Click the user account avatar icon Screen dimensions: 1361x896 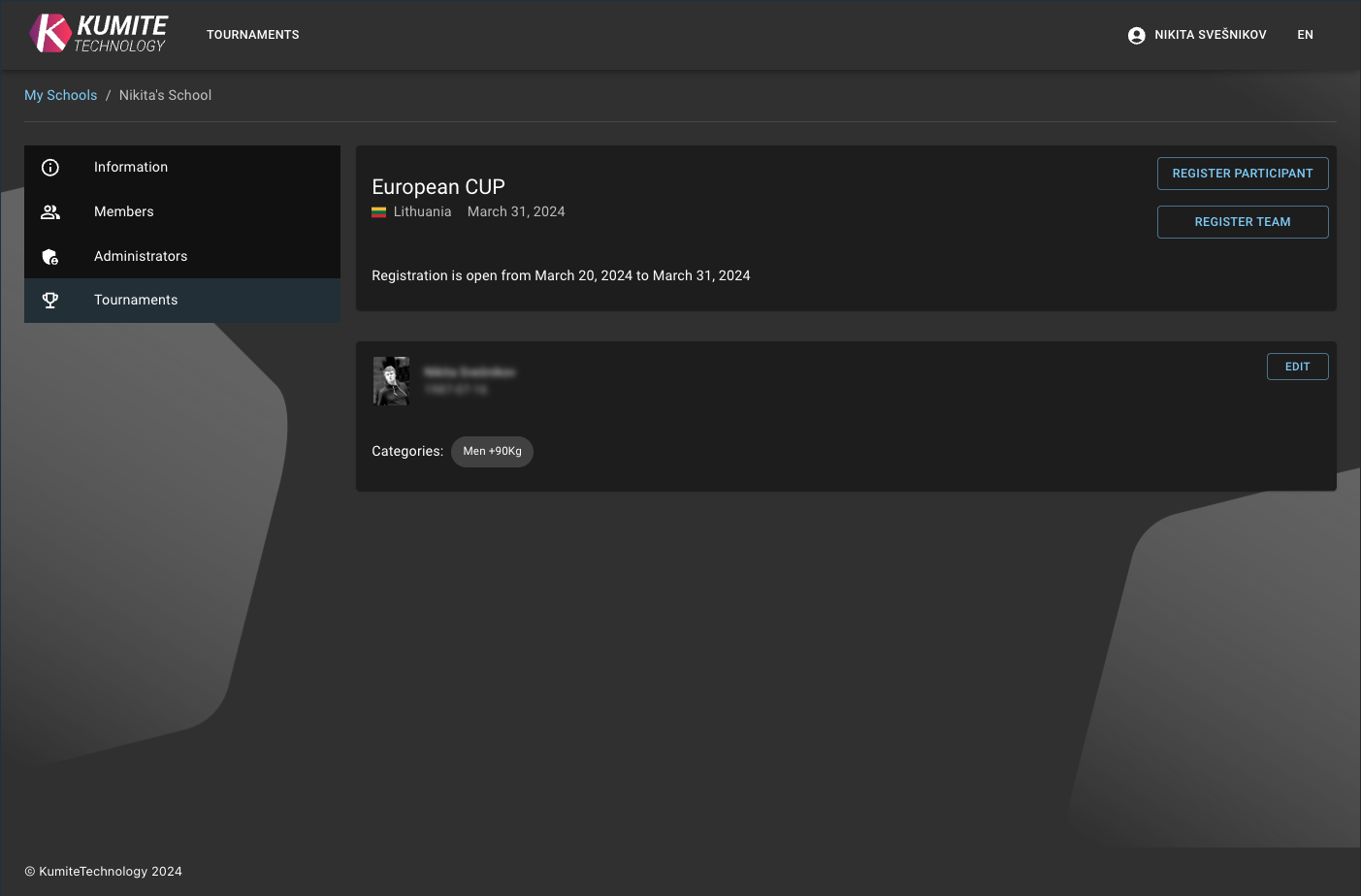[x=1136, y=35]
